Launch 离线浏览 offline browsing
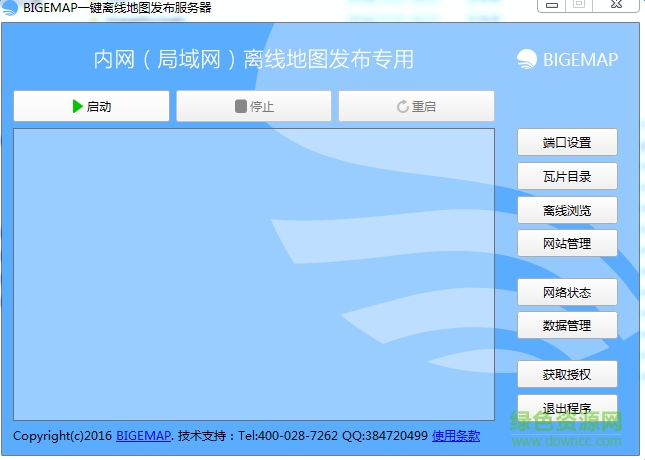 [x=567, y=210]
